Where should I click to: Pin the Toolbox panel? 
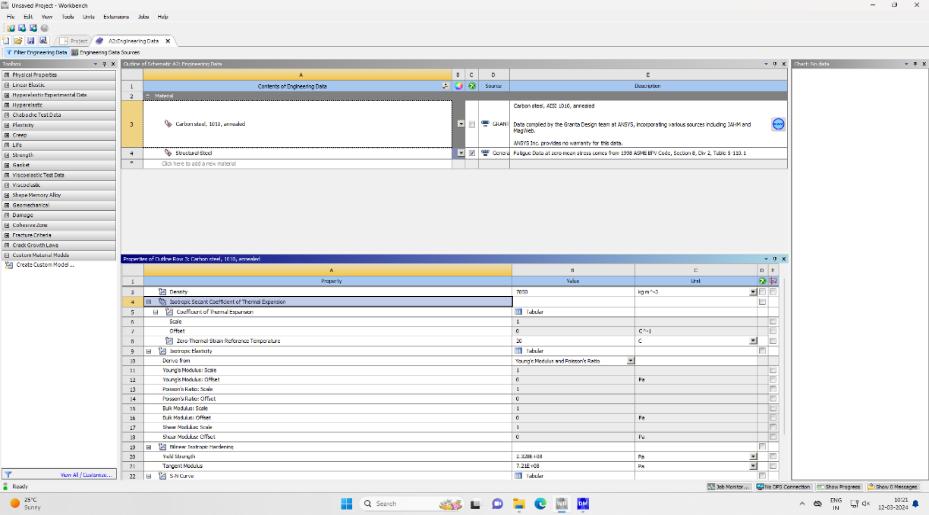(104, 64)
